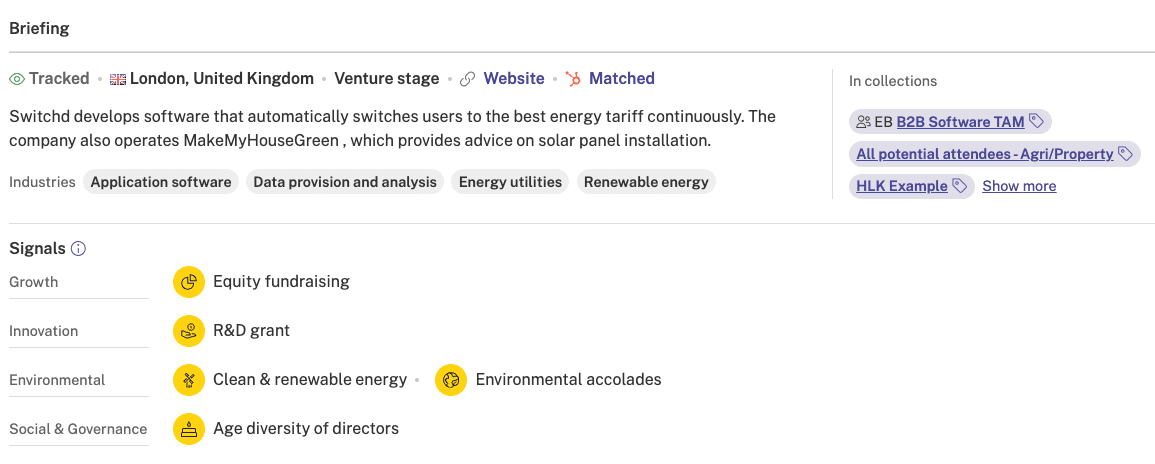1155x464 pixels.
Task: Click the Renewable energy industry tag
Action: [x=646, y=182]
